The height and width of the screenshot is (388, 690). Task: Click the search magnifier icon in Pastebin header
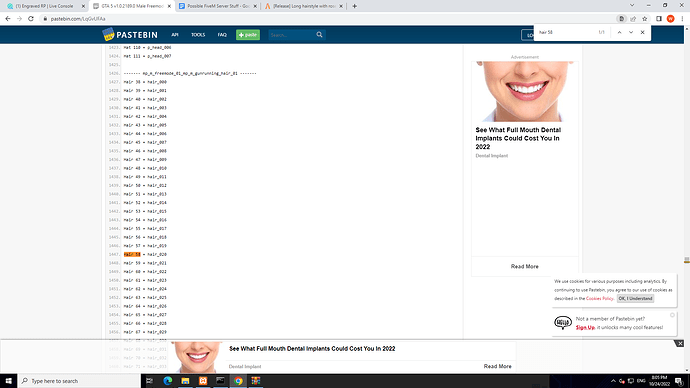coord(319,35)
